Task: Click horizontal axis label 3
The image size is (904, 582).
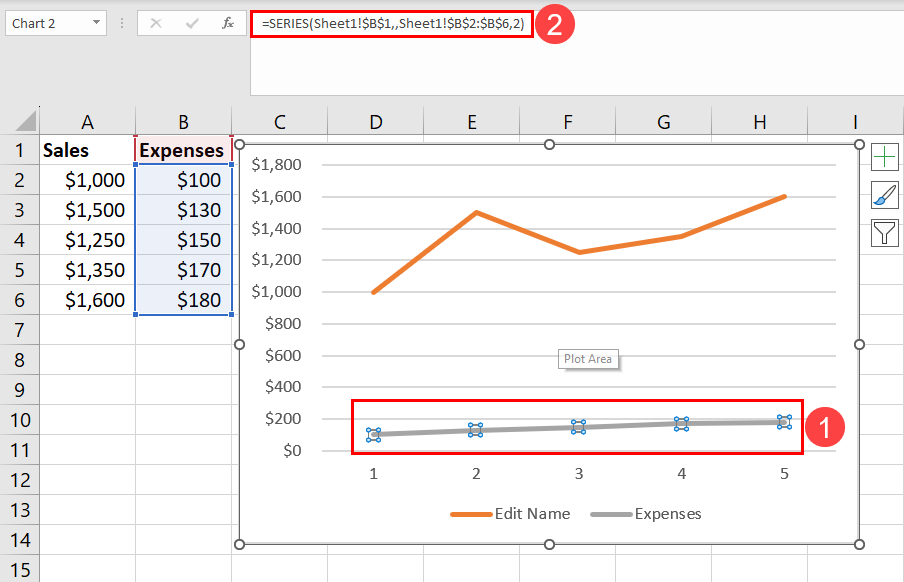Action: pyautogui.click(x=579, y=474)
